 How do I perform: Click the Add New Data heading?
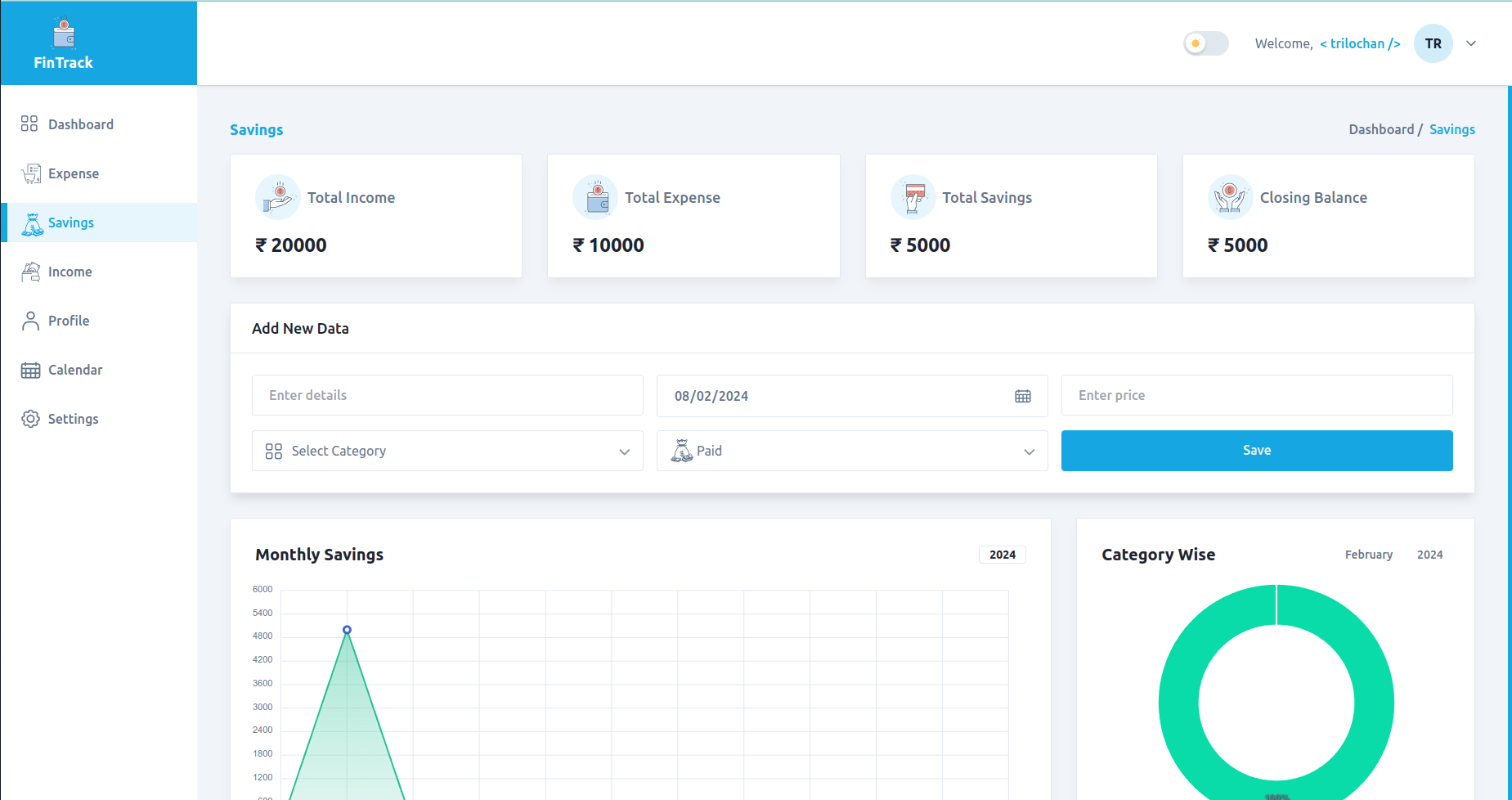(x=300, y=328)
